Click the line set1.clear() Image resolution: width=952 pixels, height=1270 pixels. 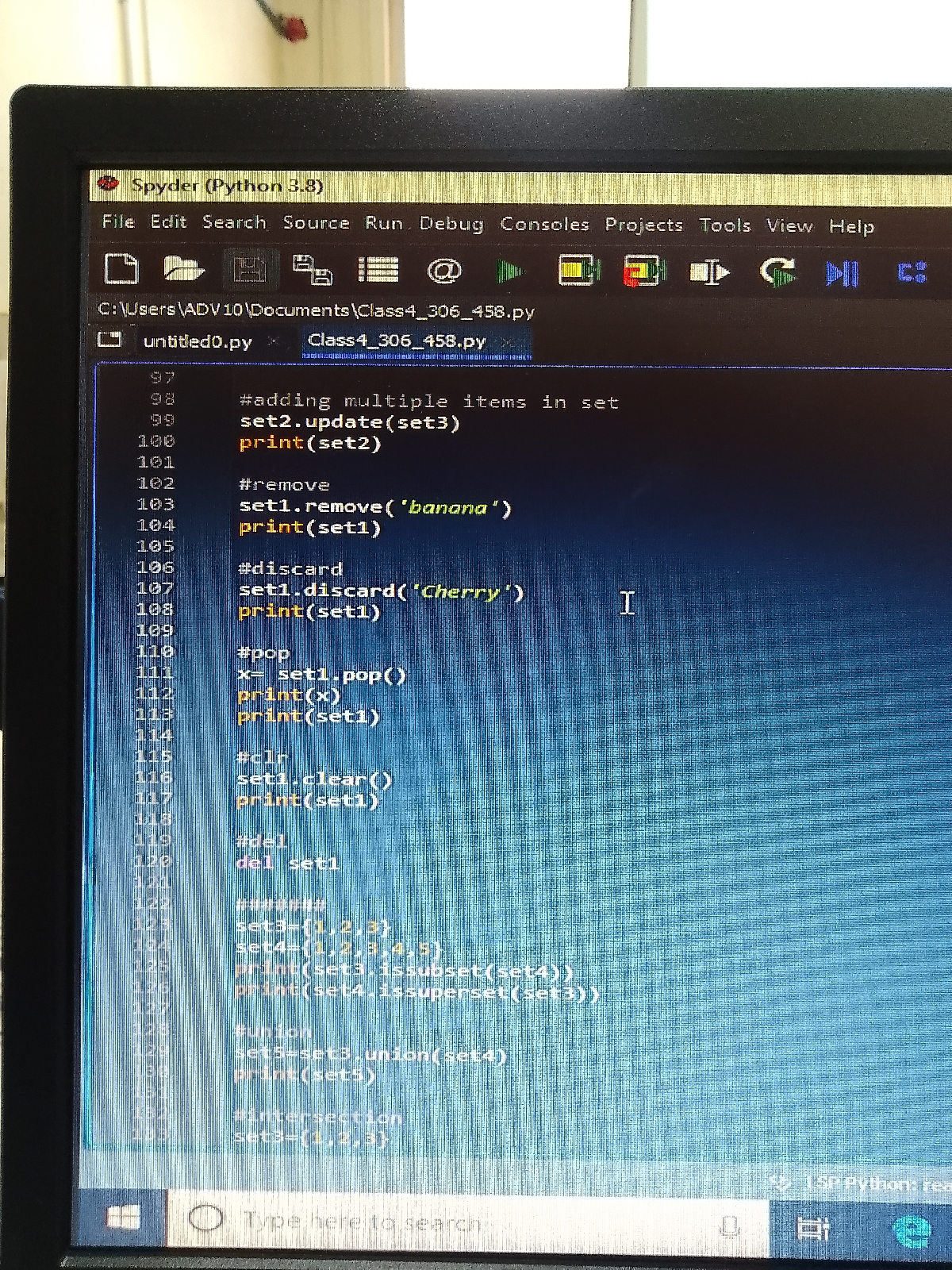pos(314,779)
